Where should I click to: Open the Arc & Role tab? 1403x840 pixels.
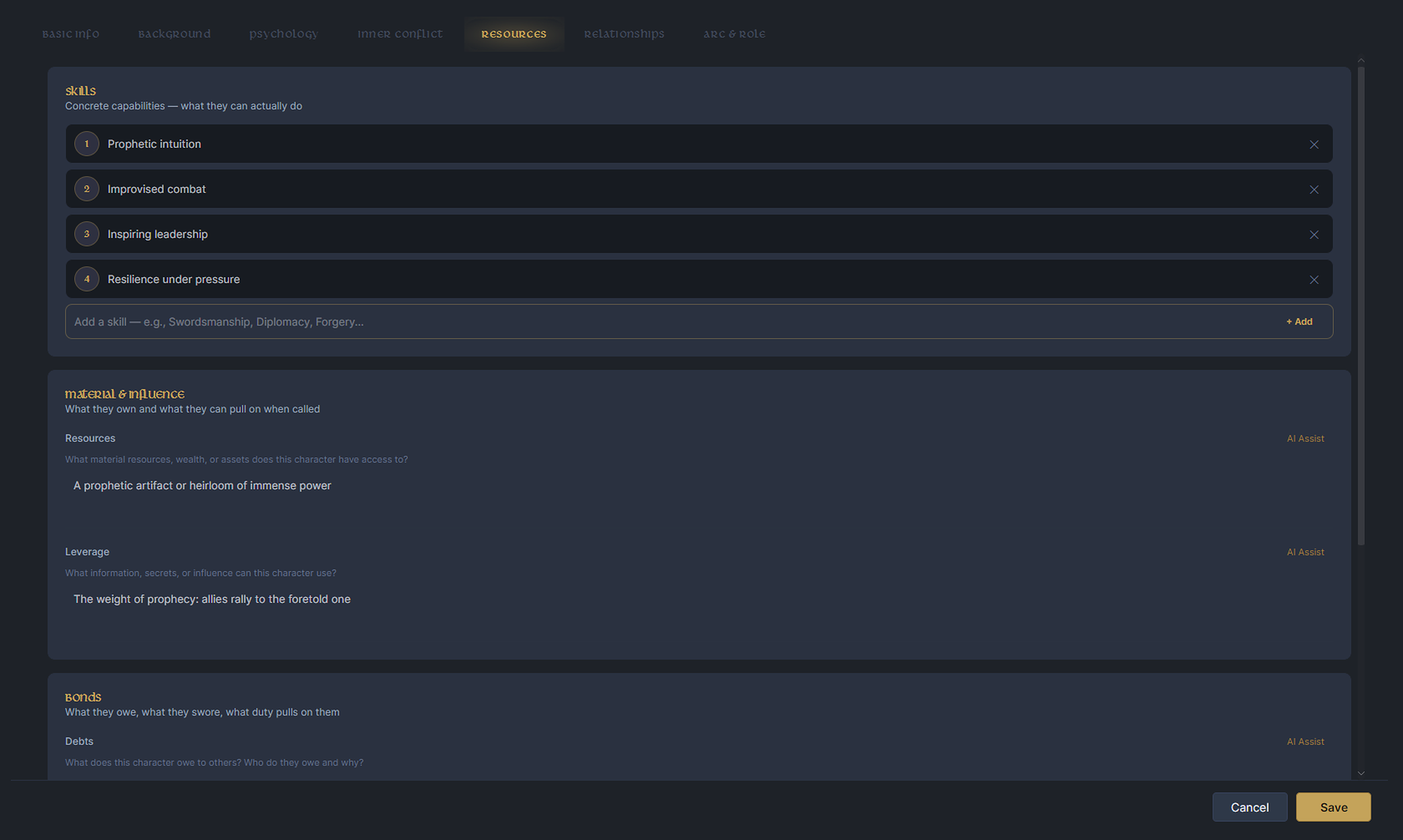734,34
